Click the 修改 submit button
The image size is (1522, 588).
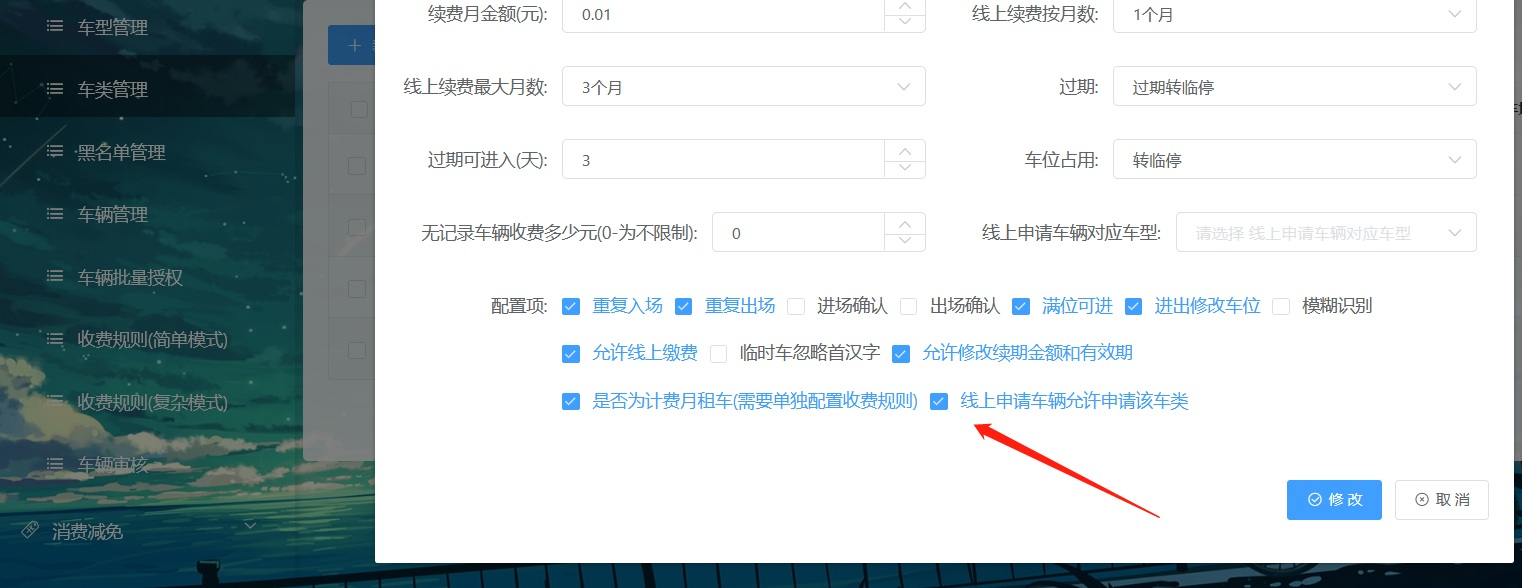(1334, 500)
